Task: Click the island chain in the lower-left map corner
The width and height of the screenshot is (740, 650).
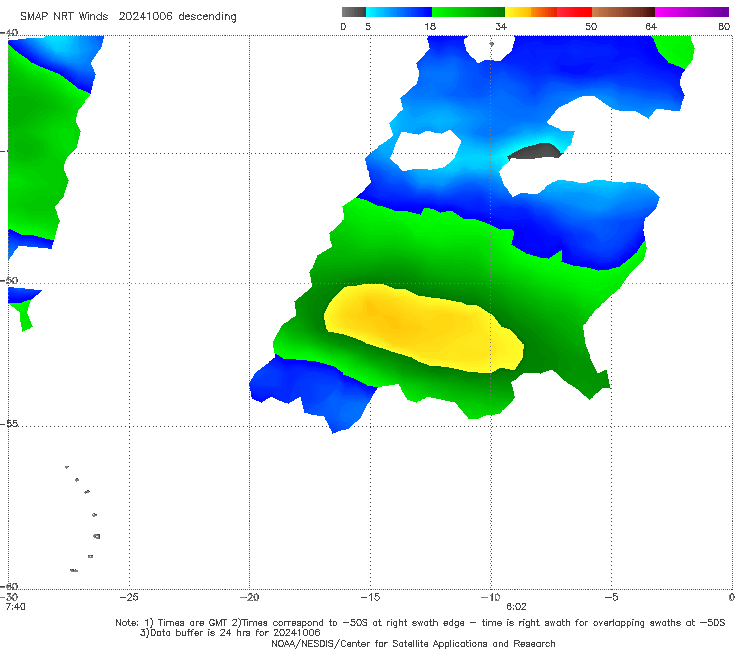Action: point(83,519)
